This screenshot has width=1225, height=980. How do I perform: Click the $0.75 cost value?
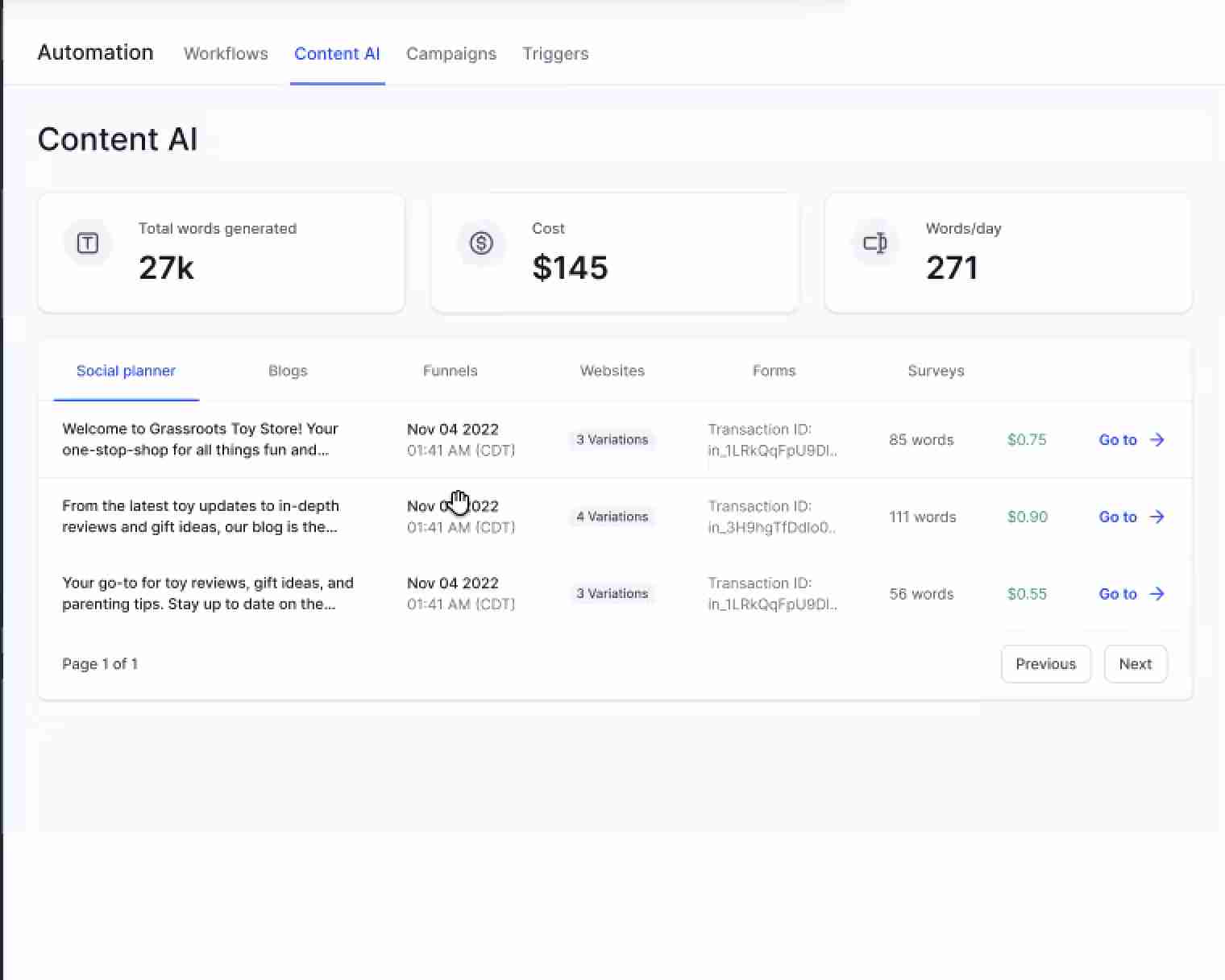coord(1027,439)
